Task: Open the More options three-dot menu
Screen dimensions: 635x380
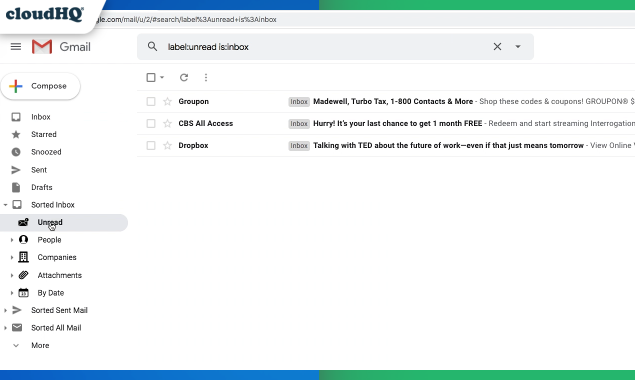Action: [206, 77]
